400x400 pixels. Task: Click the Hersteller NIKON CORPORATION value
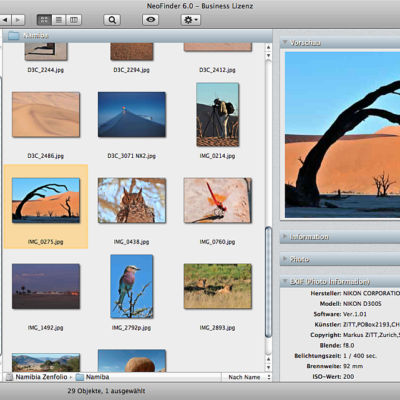371,293
